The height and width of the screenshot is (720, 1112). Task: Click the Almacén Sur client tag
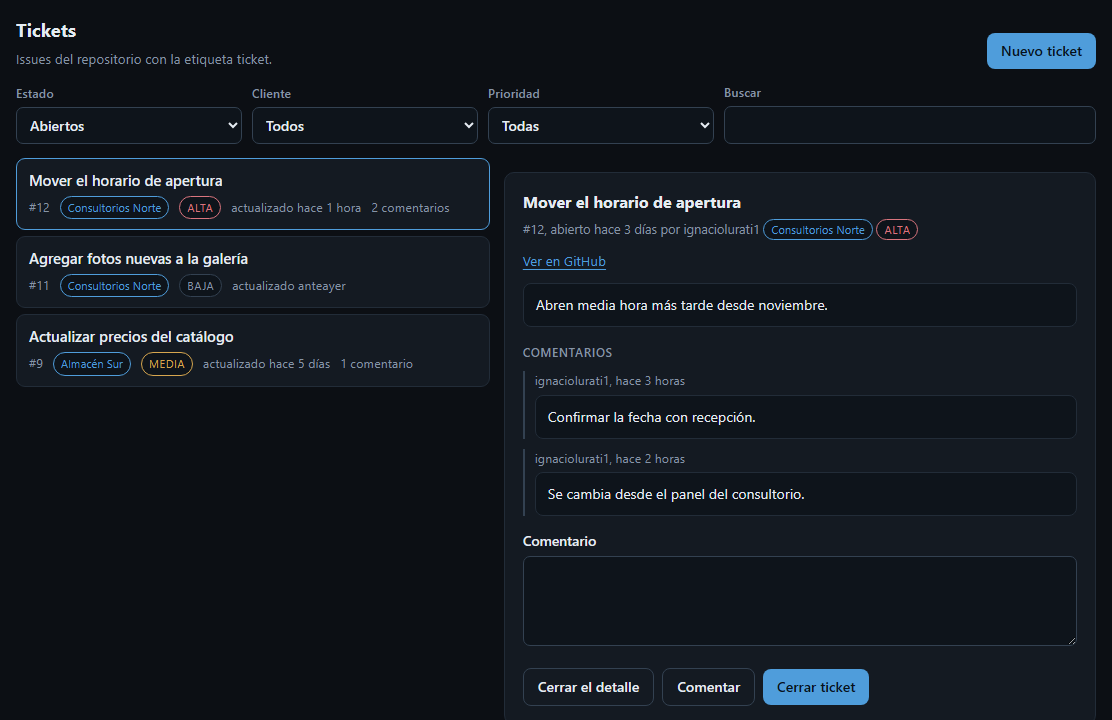pyautogui.click(x=91, y=364)
